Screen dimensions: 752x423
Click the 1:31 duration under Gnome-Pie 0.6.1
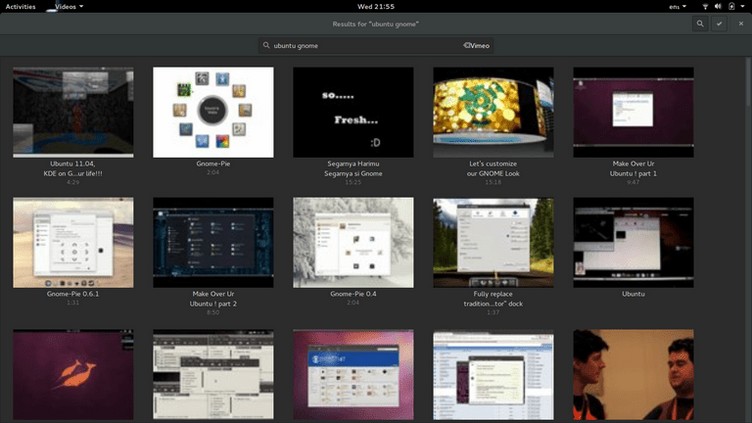coord(73,303)
